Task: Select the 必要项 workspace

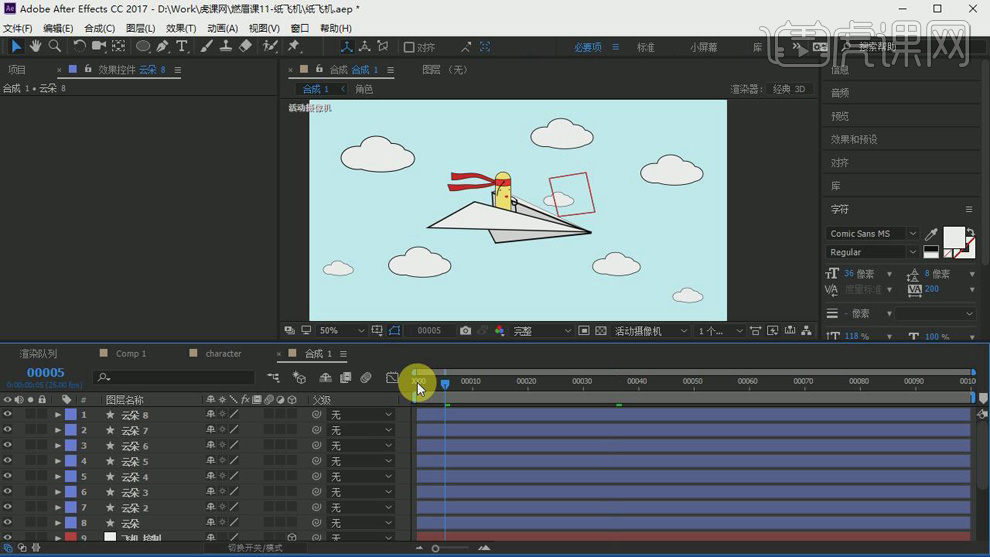Action: [x=588, y=47]
